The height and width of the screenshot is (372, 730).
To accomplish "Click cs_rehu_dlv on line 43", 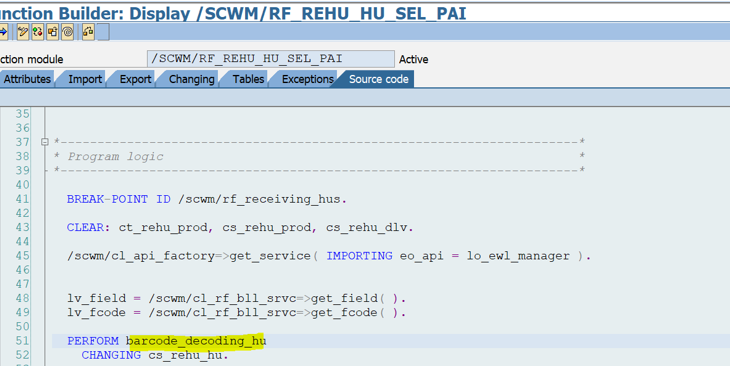I will [366, 228].
